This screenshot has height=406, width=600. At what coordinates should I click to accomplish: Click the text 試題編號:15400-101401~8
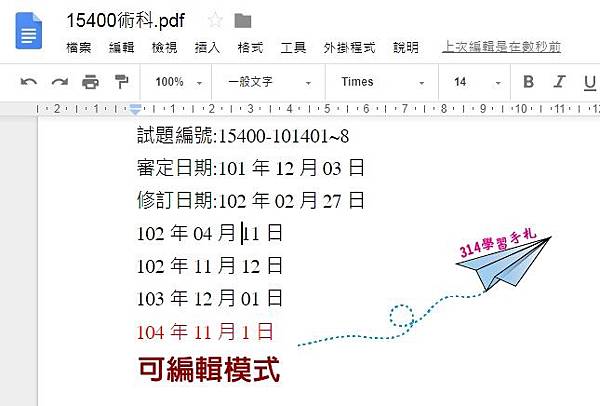(x=243, y=136)
